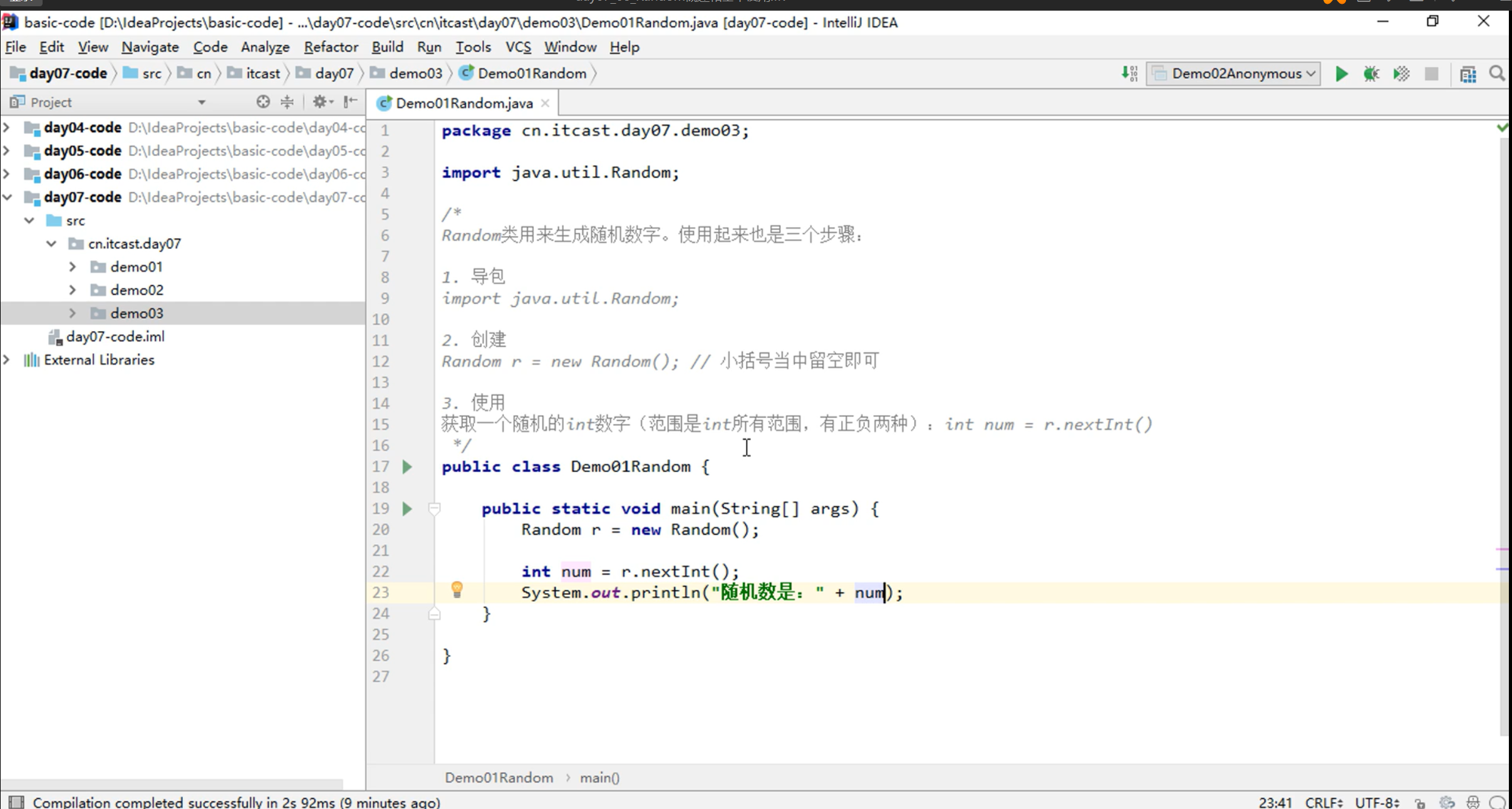Collapse the day07-code module node
This screenshot has width=1512, height=809.
click(8, 197)
